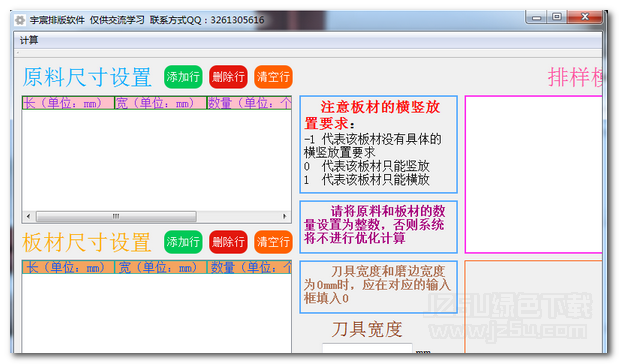Minimize the 宇宸排版软件 window

[536, 17]
